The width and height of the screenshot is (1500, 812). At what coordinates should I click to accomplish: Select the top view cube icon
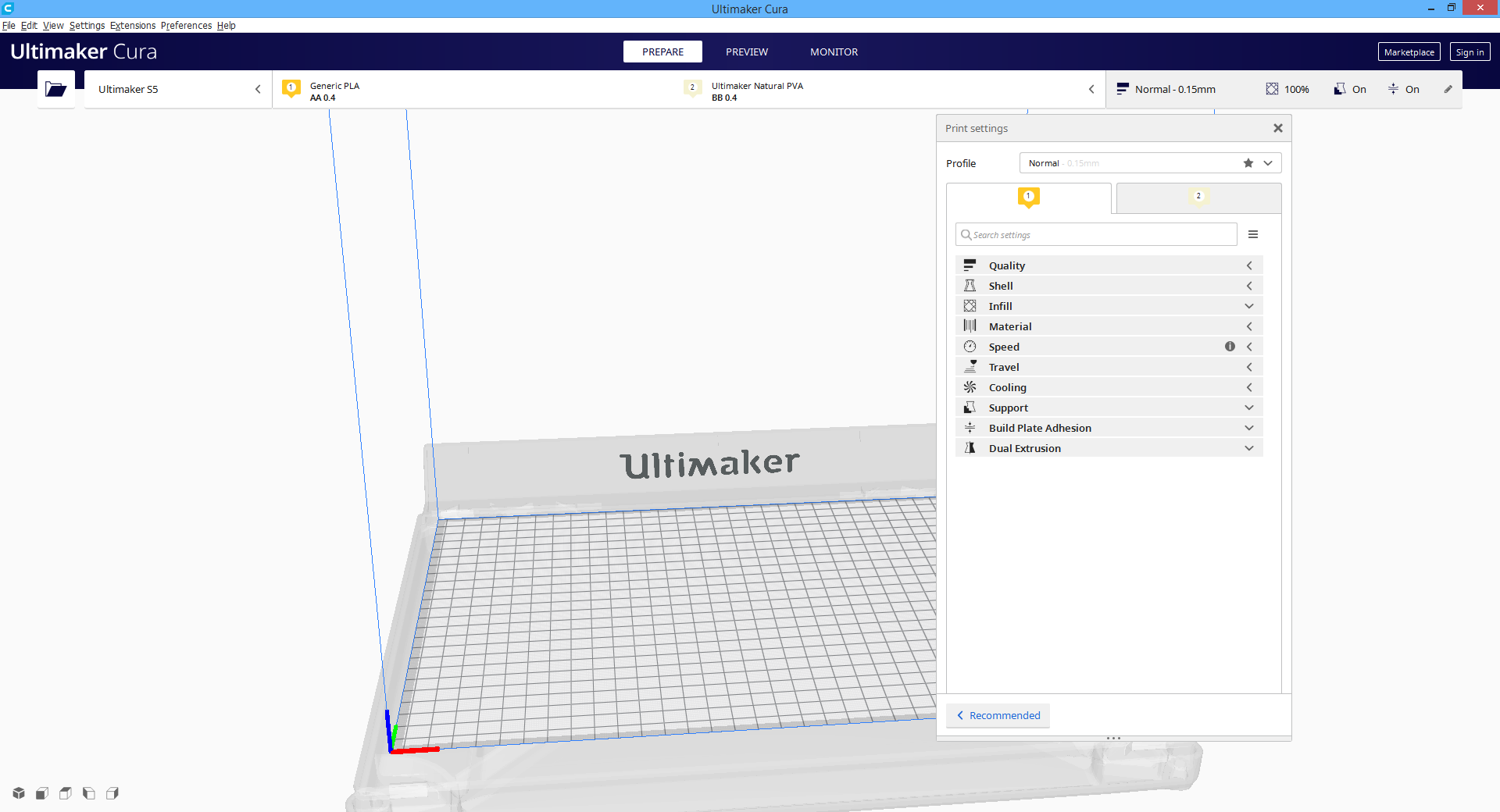click(x=66, y=793)
